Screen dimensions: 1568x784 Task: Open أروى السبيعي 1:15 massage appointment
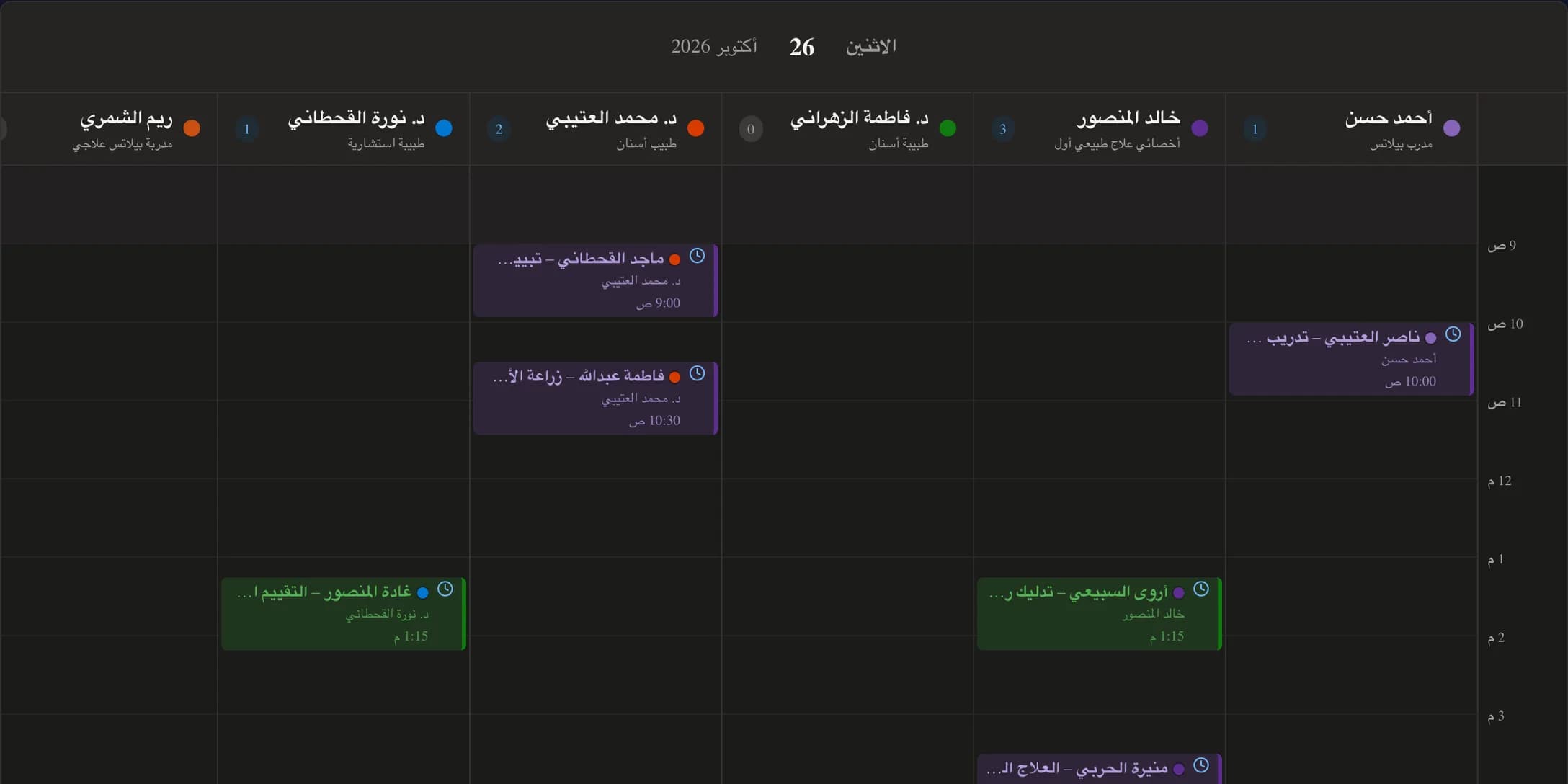tap(1099, 614)
